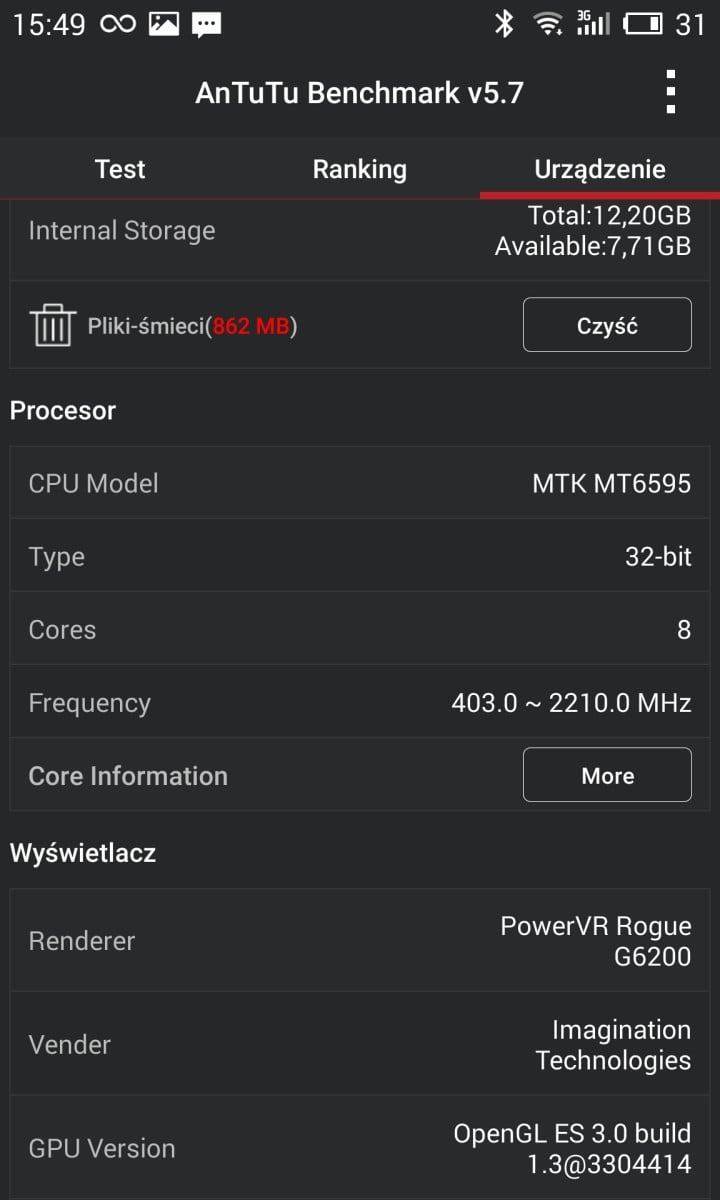Select the CPU Model row
This screenshot has width=720, height=1200.
[360, 483]
